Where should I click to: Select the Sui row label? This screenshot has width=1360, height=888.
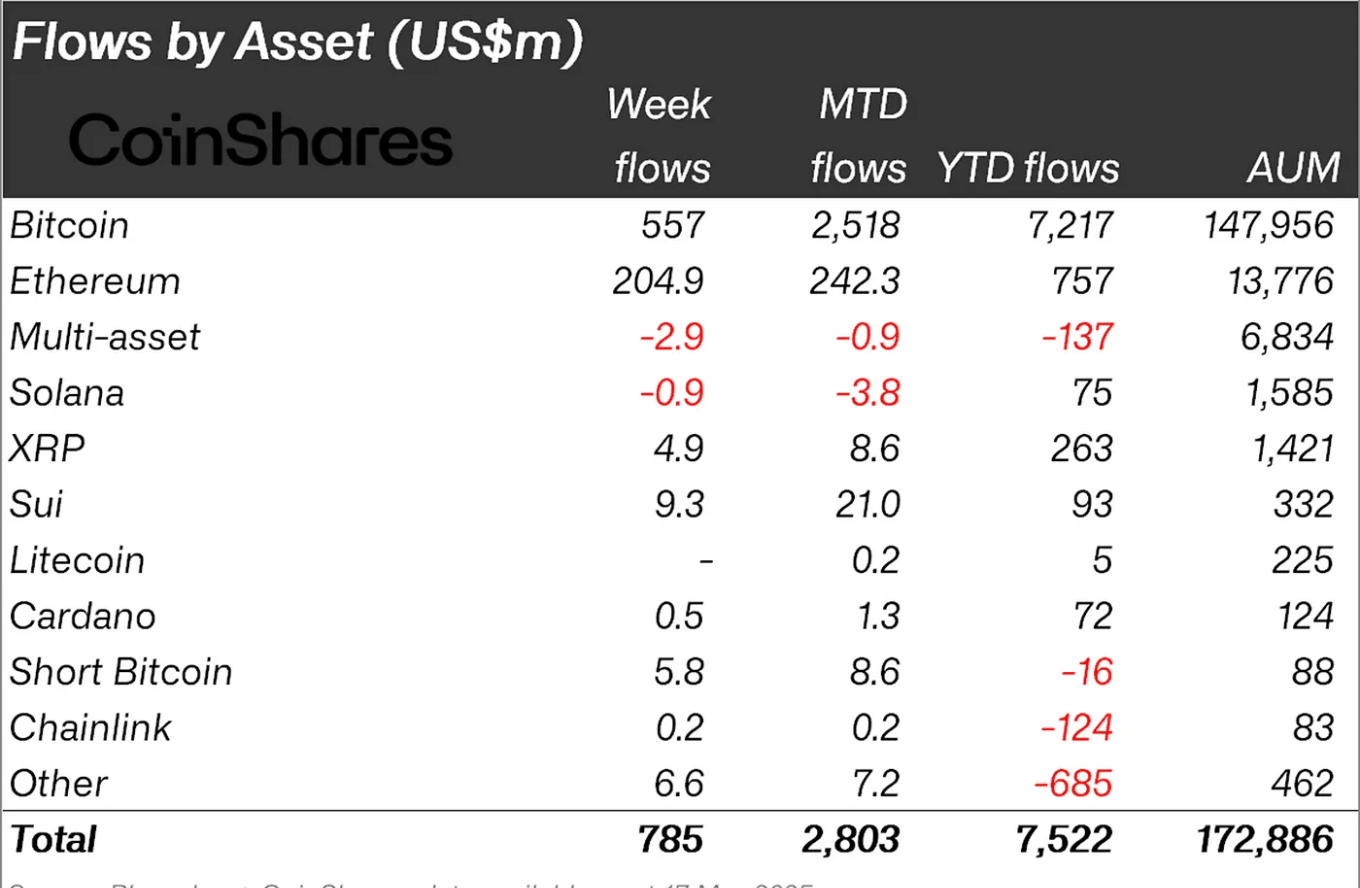37,504
